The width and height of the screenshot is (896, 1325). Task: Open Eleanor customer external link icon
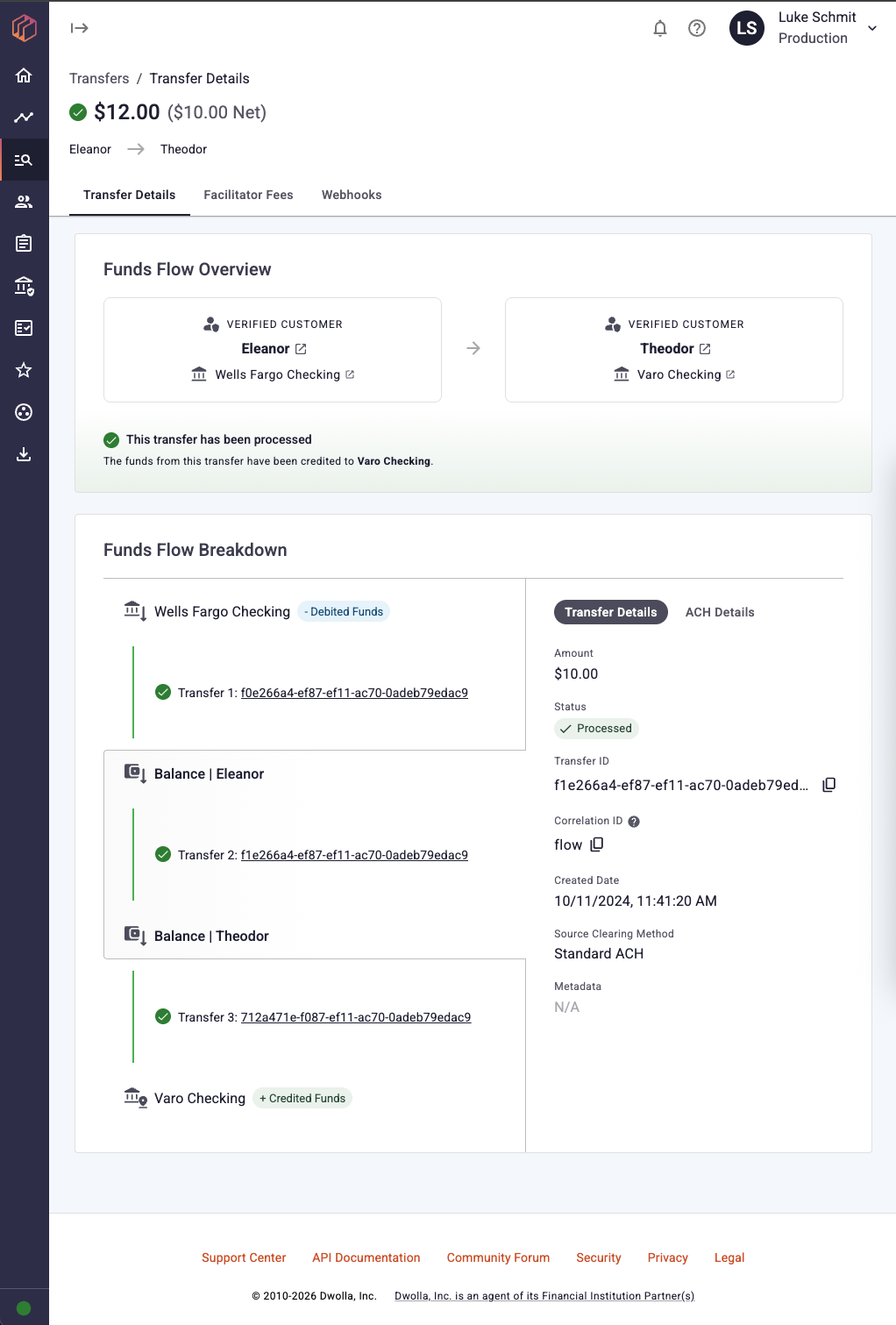(x=301, y=349)
